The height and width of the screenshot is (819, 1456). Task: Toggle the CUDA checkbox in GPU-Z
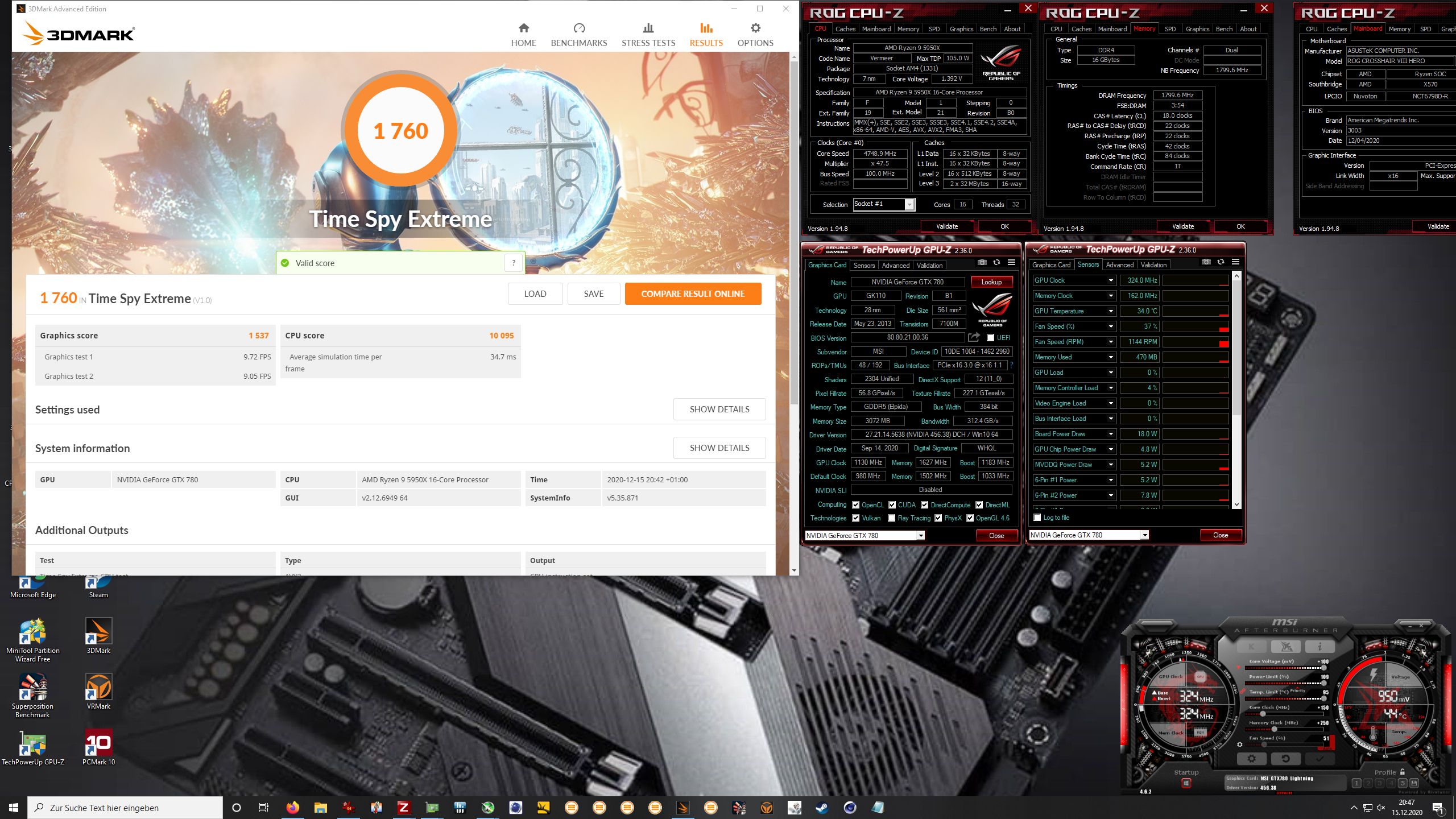click(x=892, y=504)
